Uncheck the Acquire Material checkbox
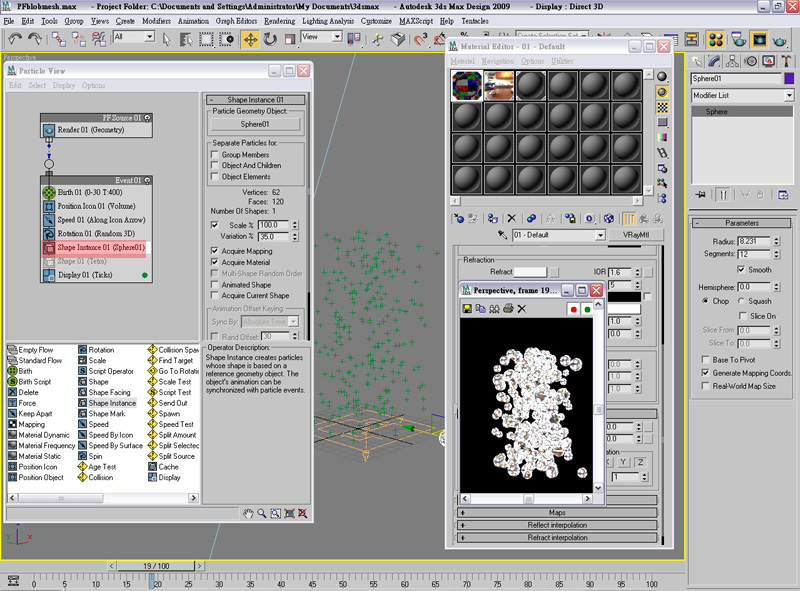Image resolution: width=800 pixels, height=591 pixels. (215, 262)
